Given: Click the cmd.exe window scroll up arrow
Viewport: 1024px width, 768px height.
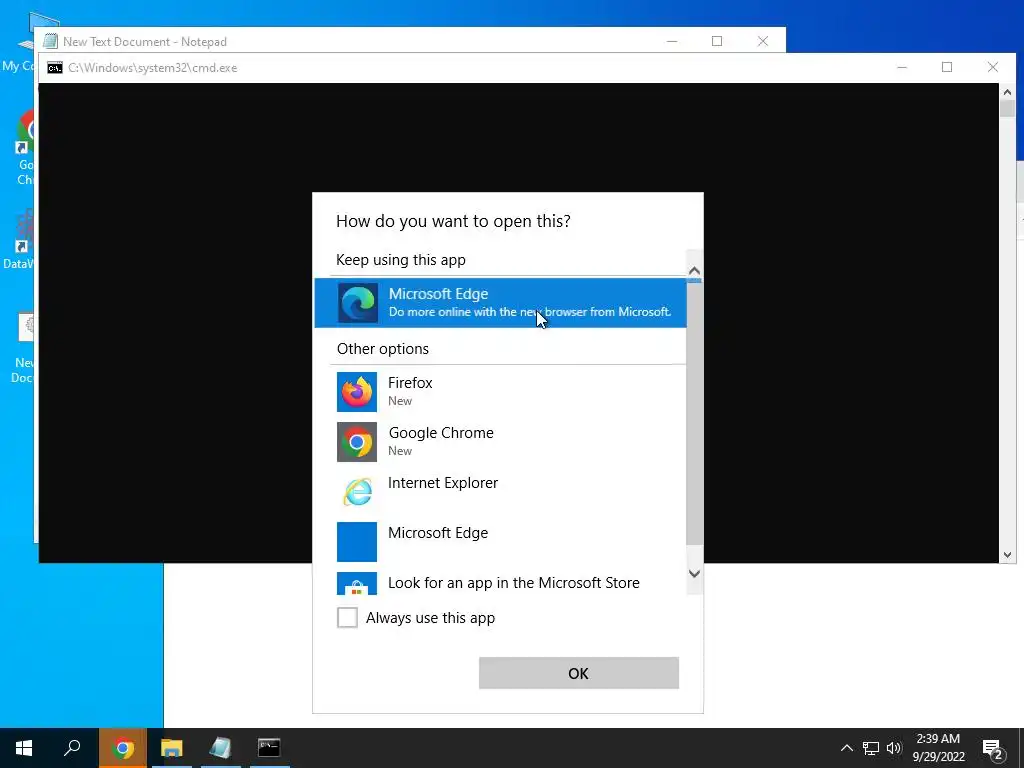Looking at the screenshot, I should pos(1007,92).
